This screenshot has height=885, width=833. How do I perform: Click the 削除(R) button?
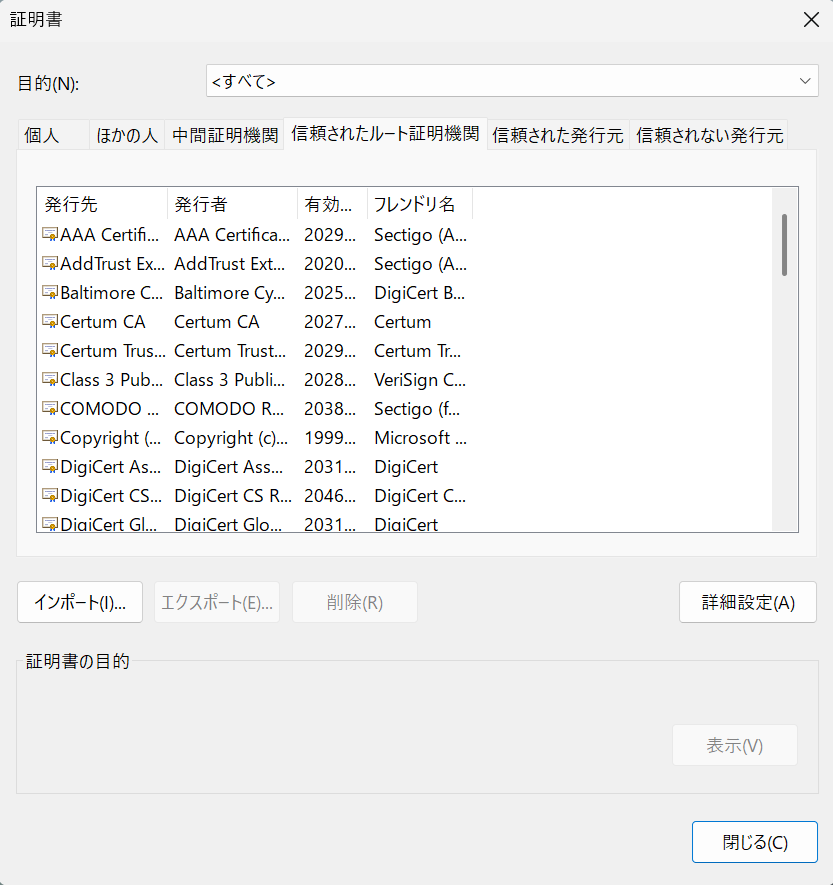(354, 602)
